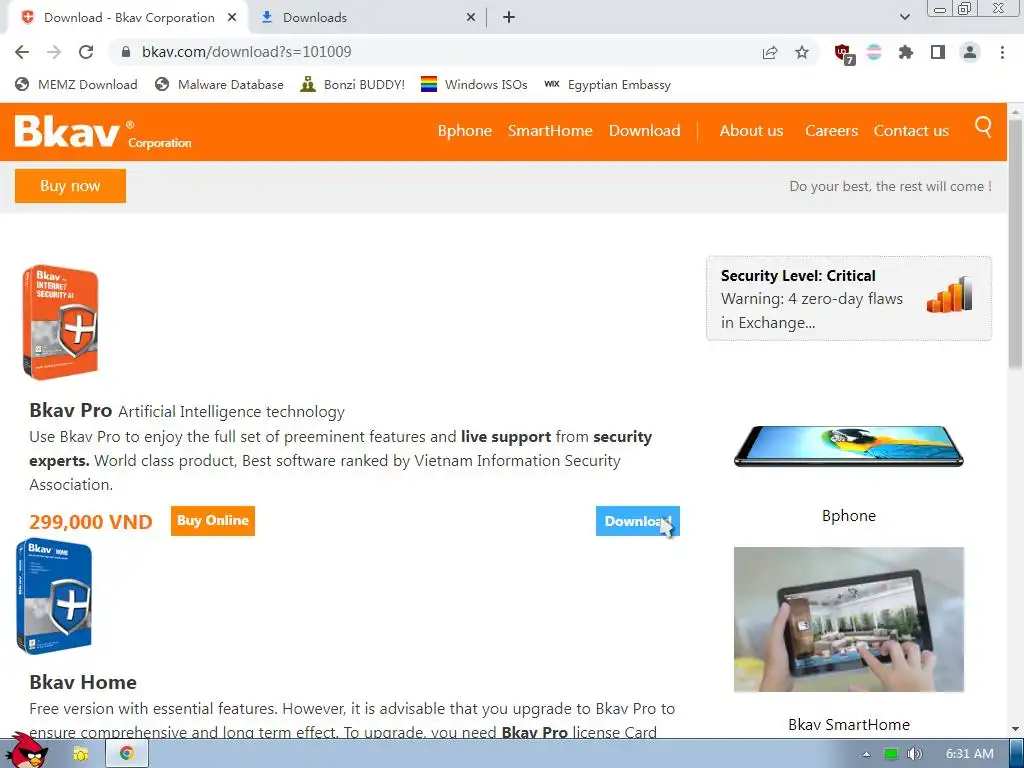
Task: Open the extensions puzzle menu
Action: click(x=906, y=52)
